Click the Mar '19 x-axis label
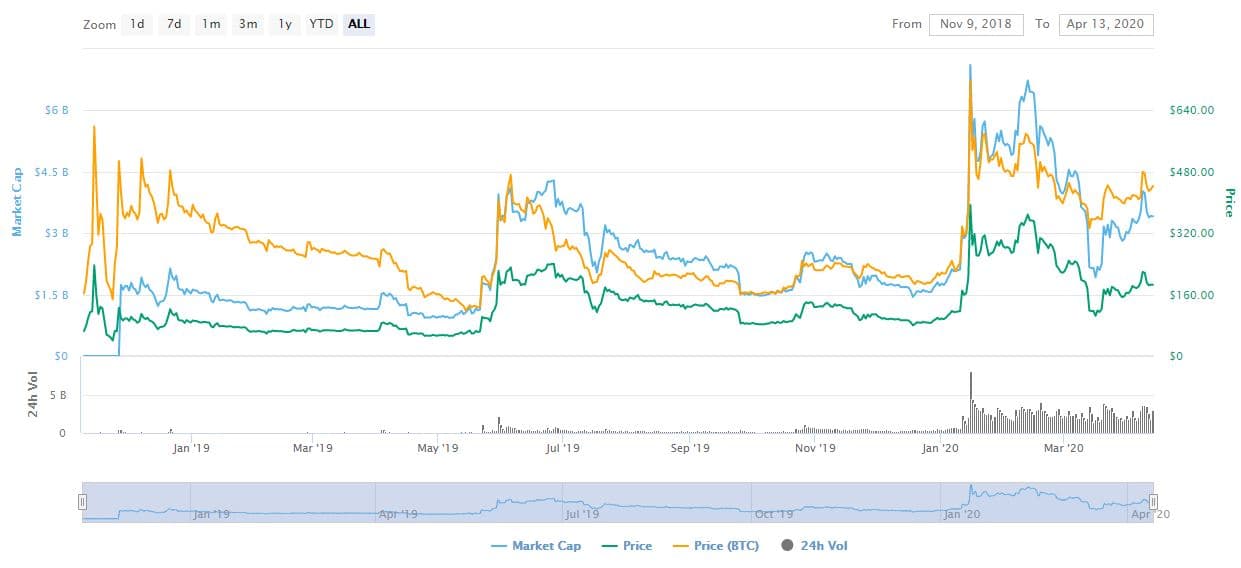Screen dimensions: 1241x568 [x=313, y=448]
